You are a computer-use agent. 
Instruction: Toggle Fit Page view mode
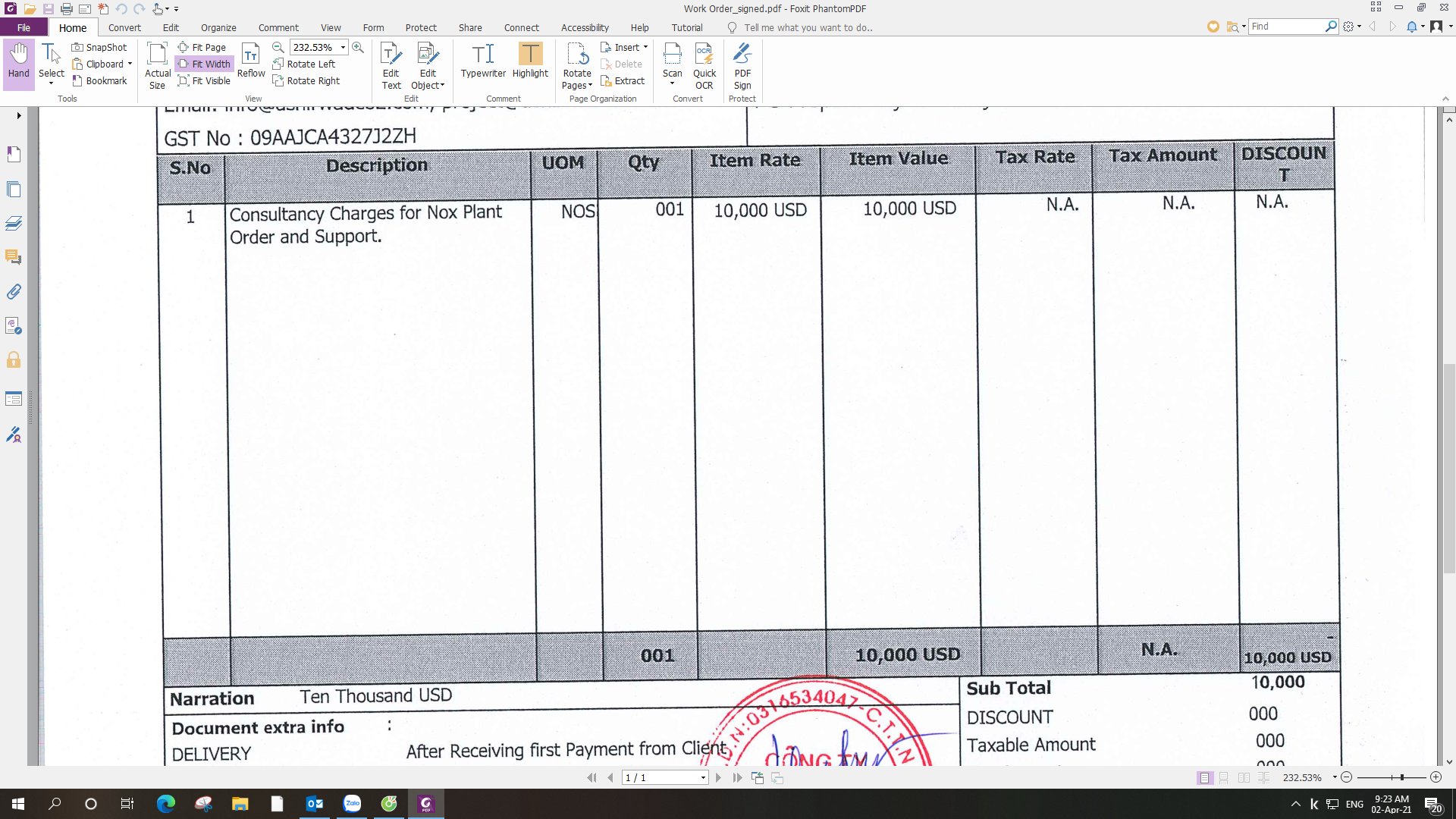tap(202, 47)
